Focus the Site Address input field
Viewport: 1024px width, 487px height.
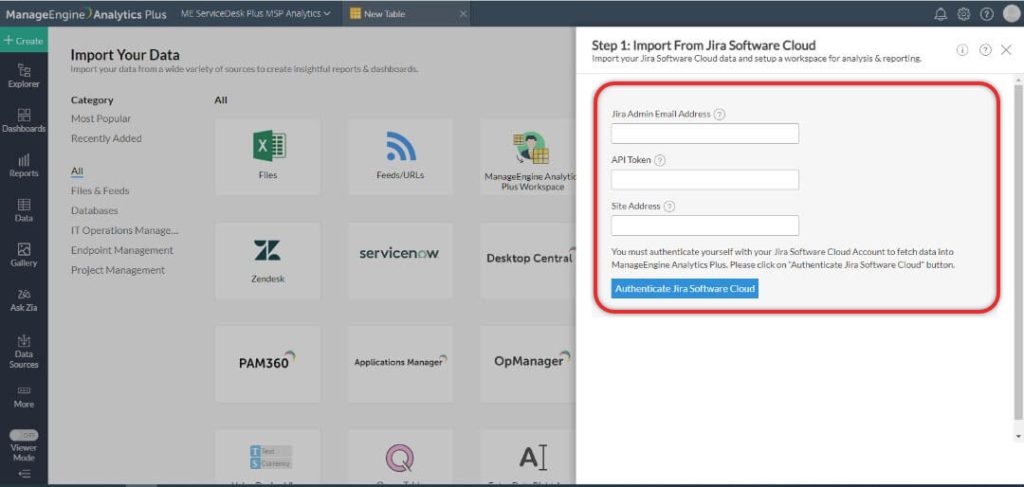coord(705,225)
